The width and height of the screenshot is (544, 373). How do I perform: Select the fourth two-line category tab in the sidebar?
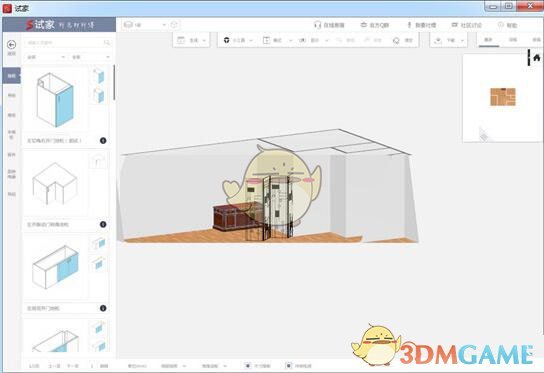11,135
